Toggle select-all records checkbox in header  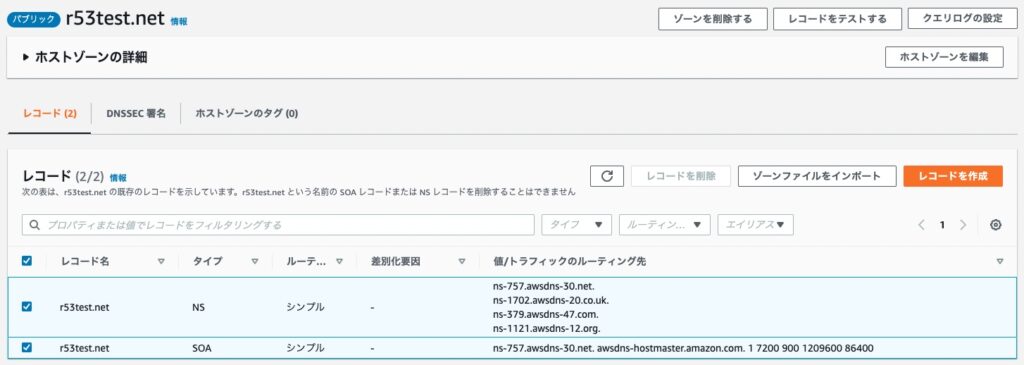pos(27,261)
